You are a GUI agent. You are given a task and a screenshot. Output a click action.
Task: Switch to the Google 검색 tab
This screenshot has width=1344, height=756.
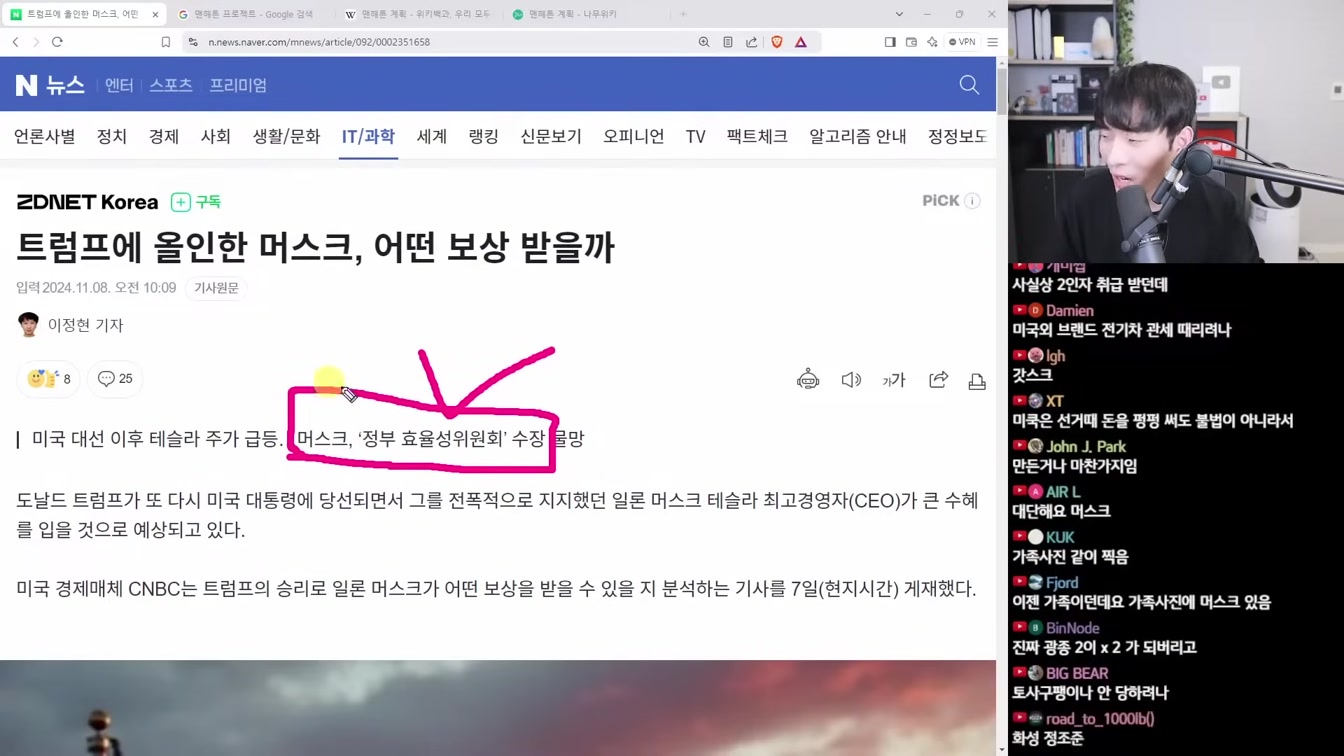pyautogui.click(x=246, y=14)
